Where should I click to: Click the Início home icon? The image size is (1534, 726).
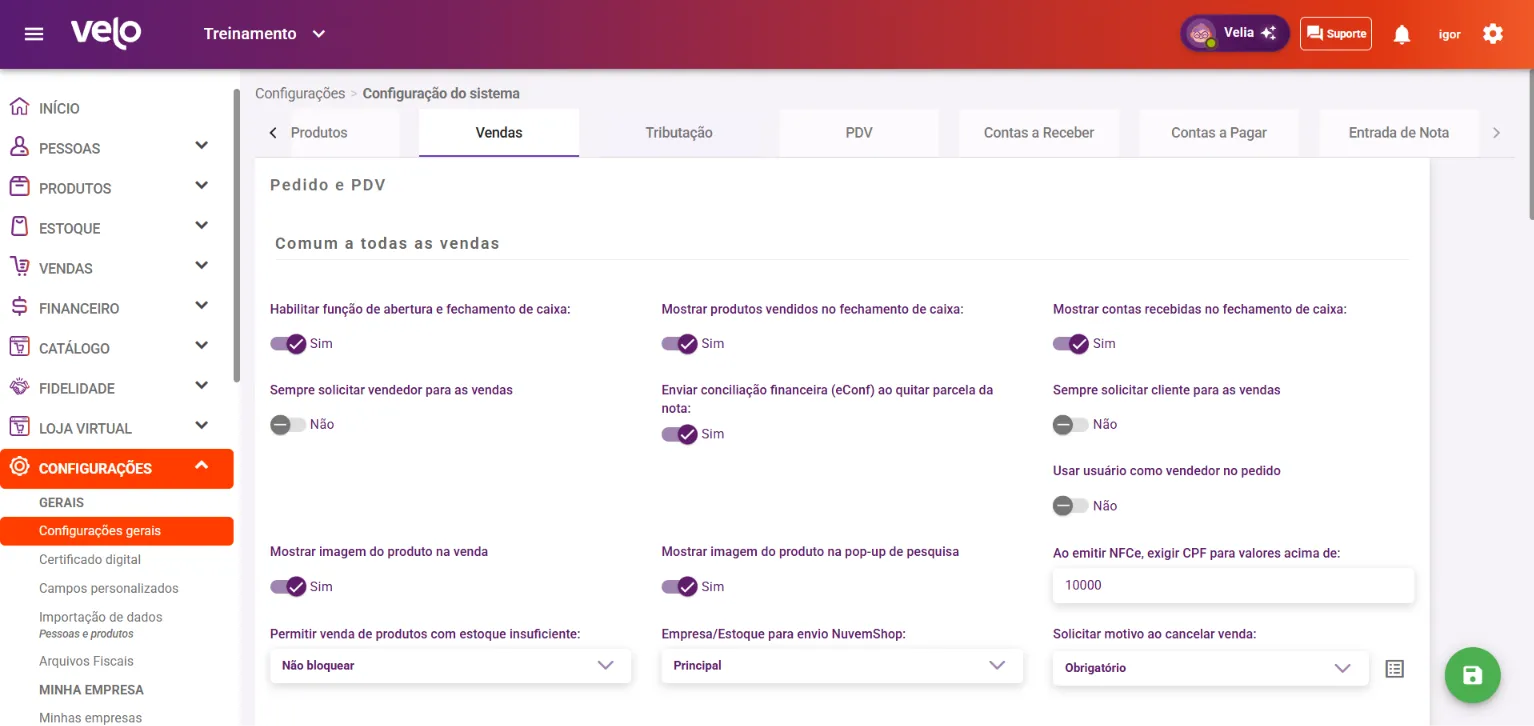[19, 107]
